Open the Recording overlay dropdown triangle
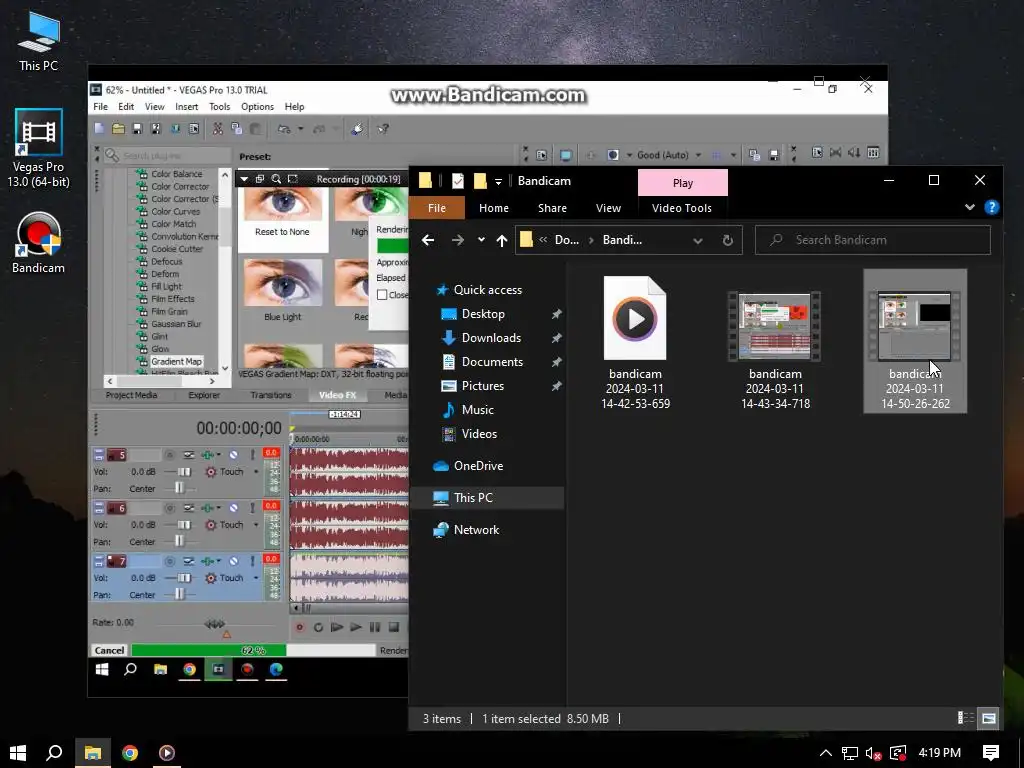Screen dimensions: 1024x768 (244, 178)
